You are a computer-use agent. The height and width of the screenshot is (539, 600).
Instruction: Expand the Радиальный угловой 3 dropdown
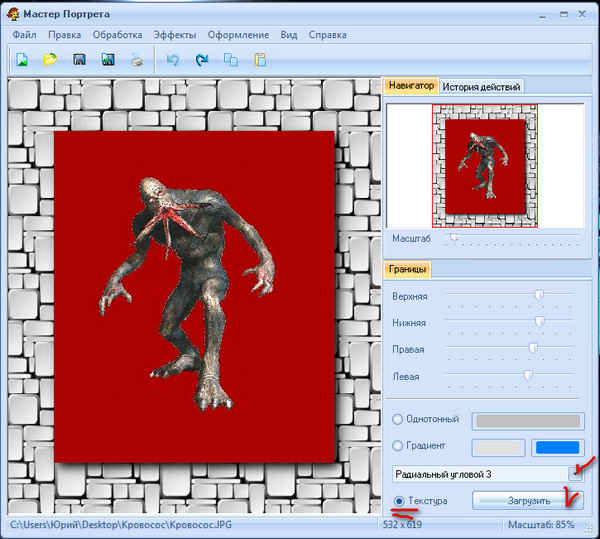click(x=575, y=473)
